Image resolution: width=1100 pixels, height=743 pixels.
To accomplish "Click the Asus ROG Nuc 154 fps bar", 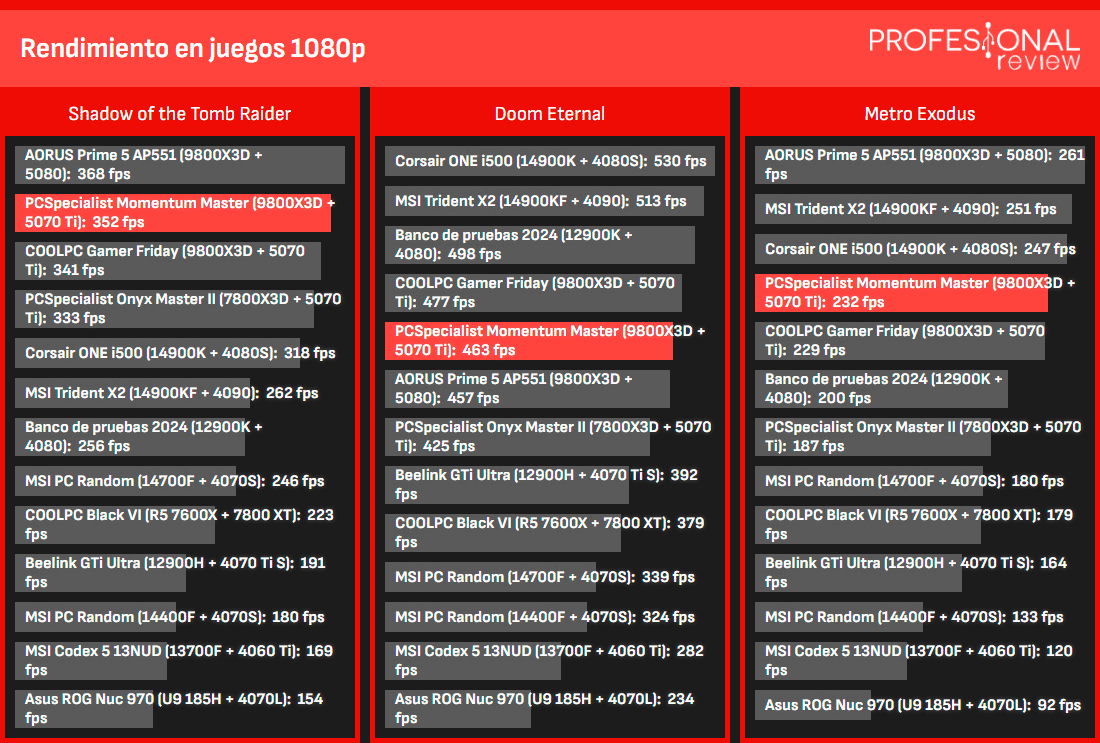I will point(84,709).
